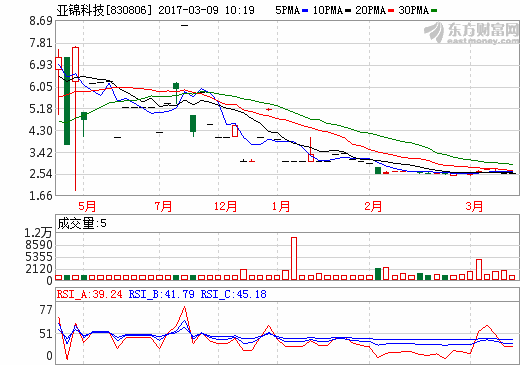
Task: Click the 5月 date axis label
Action: point(87,206)
